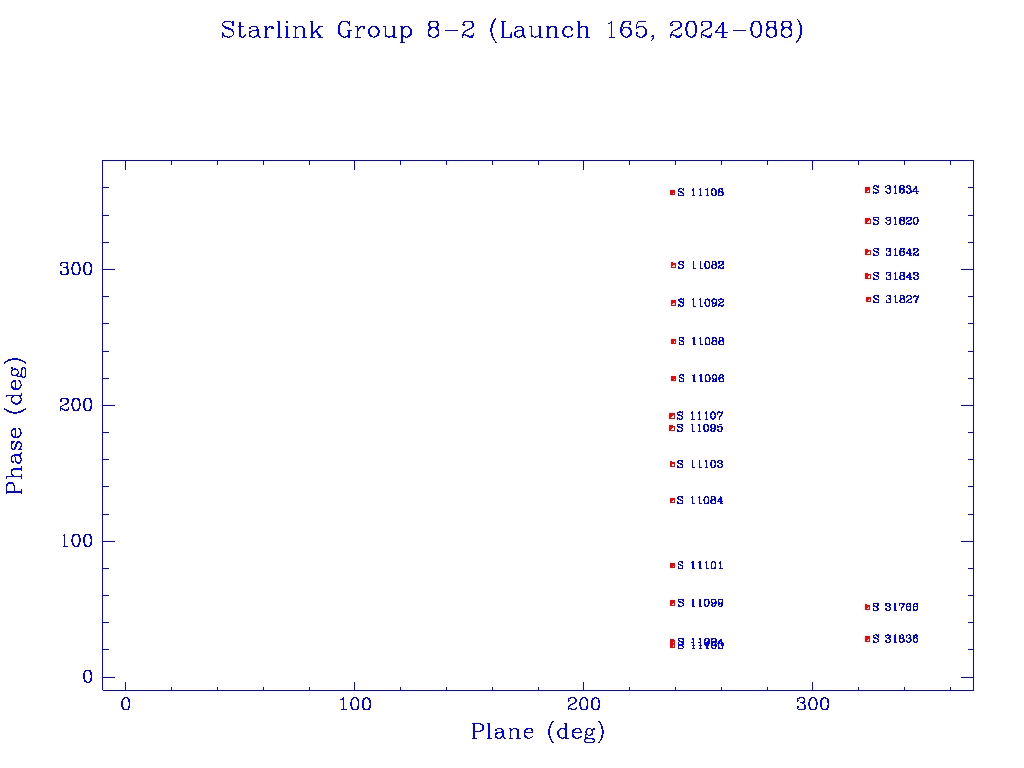Image resolution: width=1024 pixels, height=768 pixels.
Task: Click the 200 tick label on Plane axis
Action: pos(583,704)
